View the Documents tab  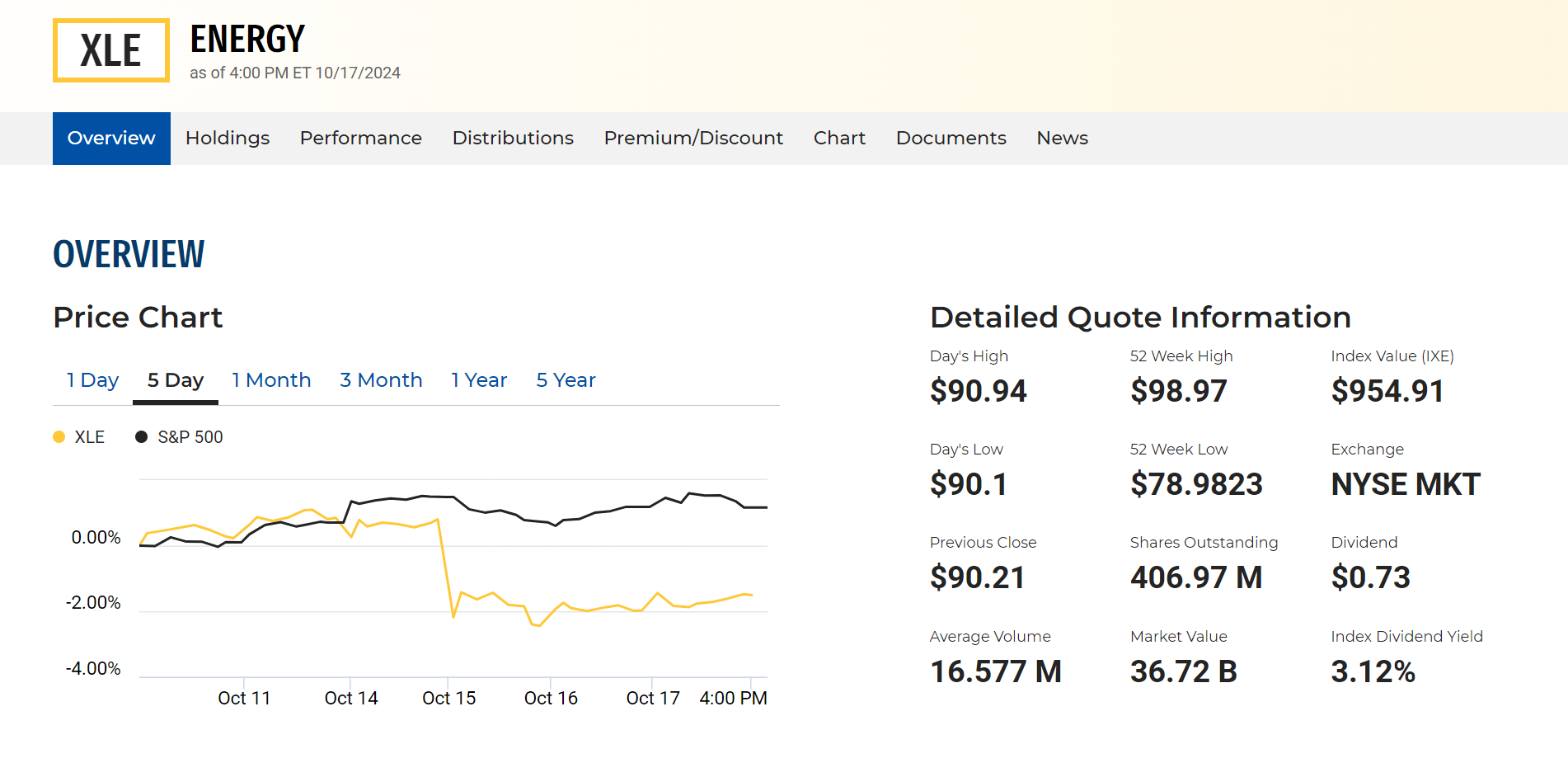951,139
